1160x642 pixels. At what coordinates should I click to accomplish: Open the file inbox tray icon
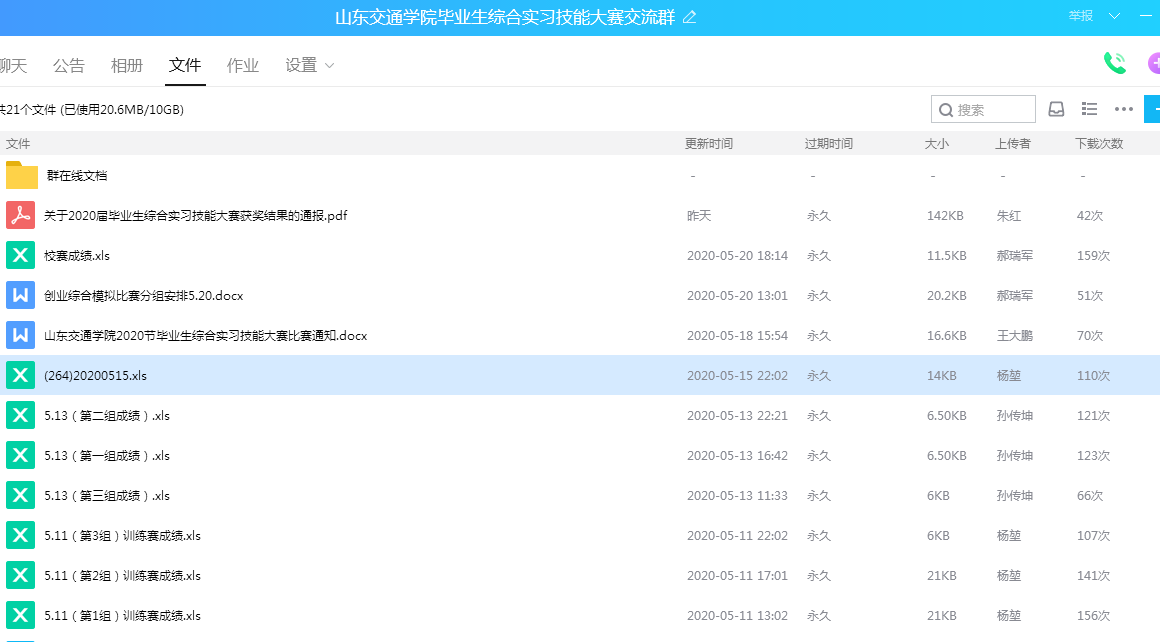click(1056, 109)
